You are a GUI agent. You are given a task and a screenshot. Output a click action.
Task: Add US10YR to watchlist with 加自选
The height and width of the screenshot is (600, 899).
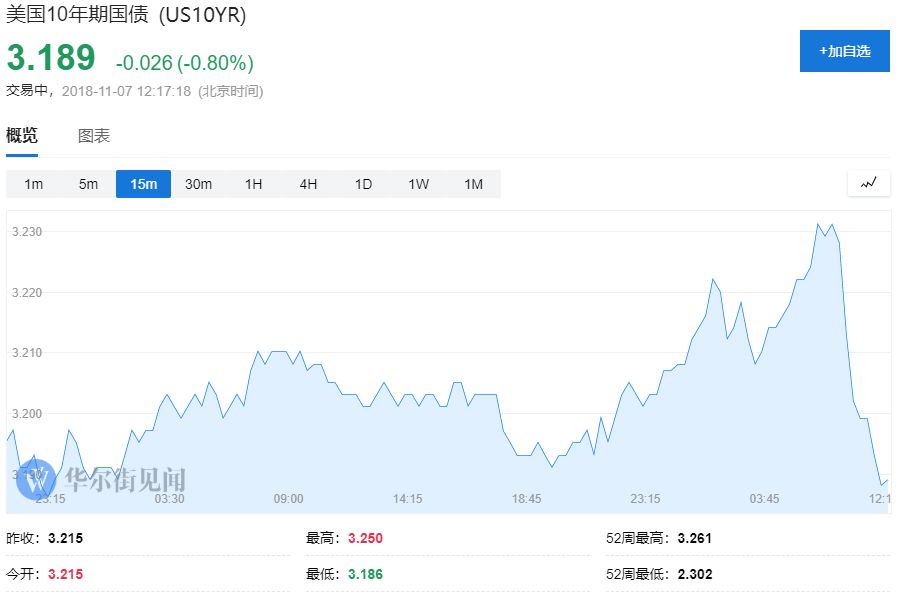(844, 51)
